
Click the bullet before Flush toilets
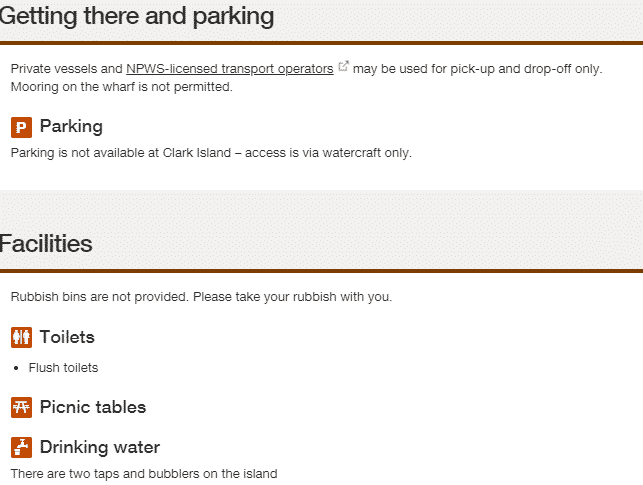coord(16,368)
